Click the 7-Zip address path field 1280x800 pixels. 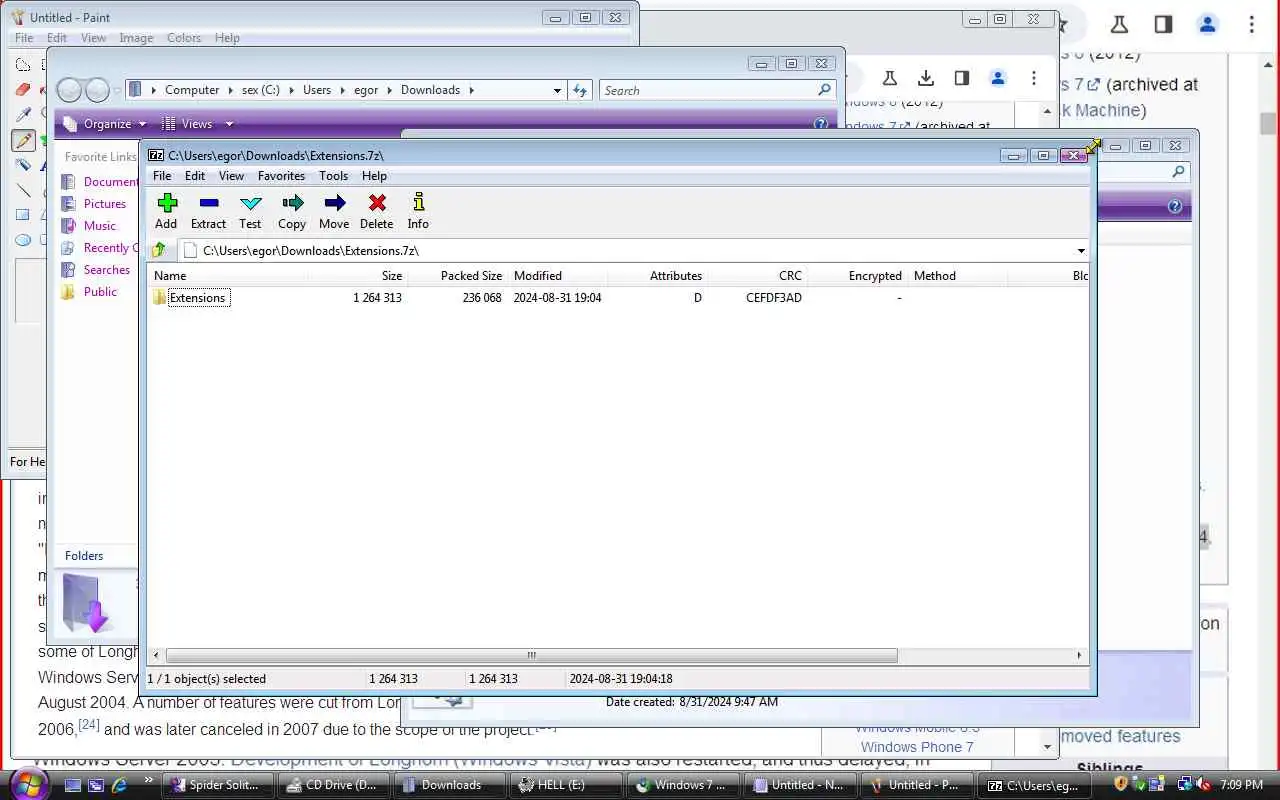pos(627,251)
